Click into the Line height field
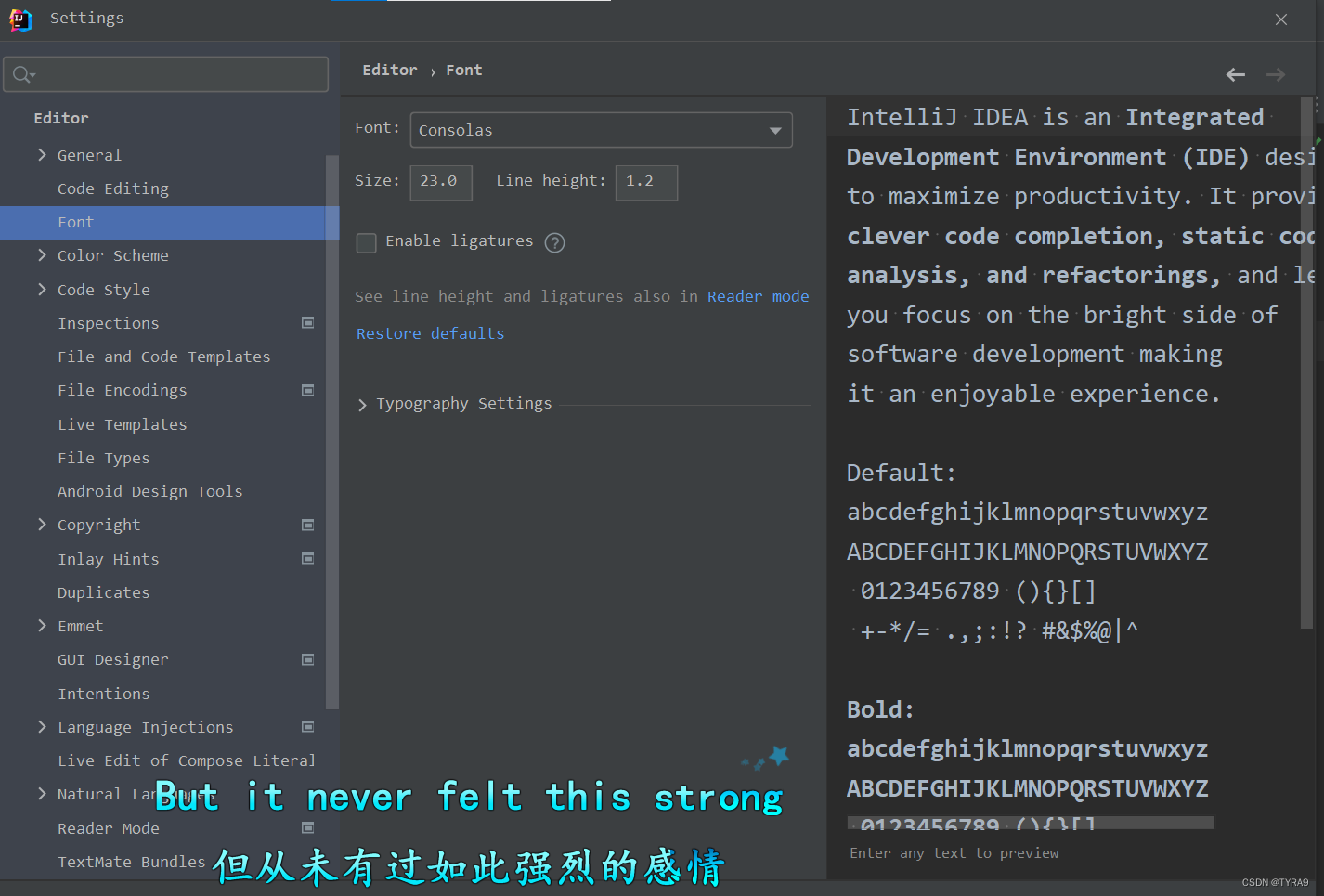Viewport: 1324px width, 896px height. click(646, 182)
